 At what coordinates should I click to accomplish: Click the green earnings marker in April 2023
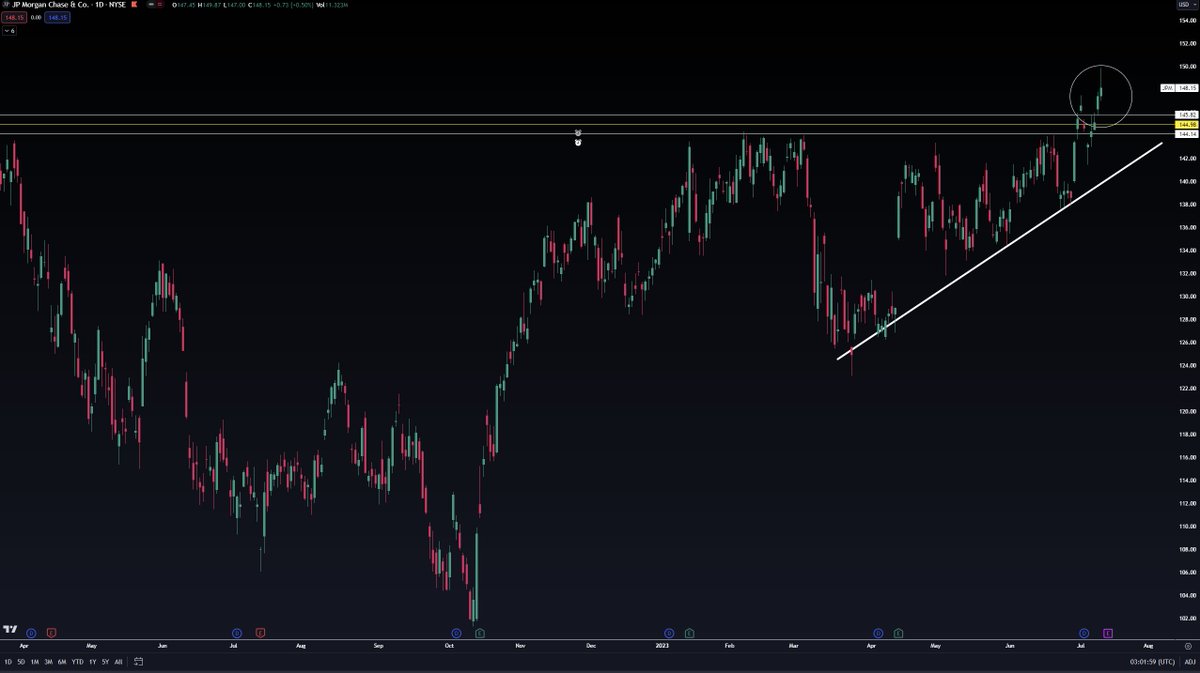[x=898, y=633]
